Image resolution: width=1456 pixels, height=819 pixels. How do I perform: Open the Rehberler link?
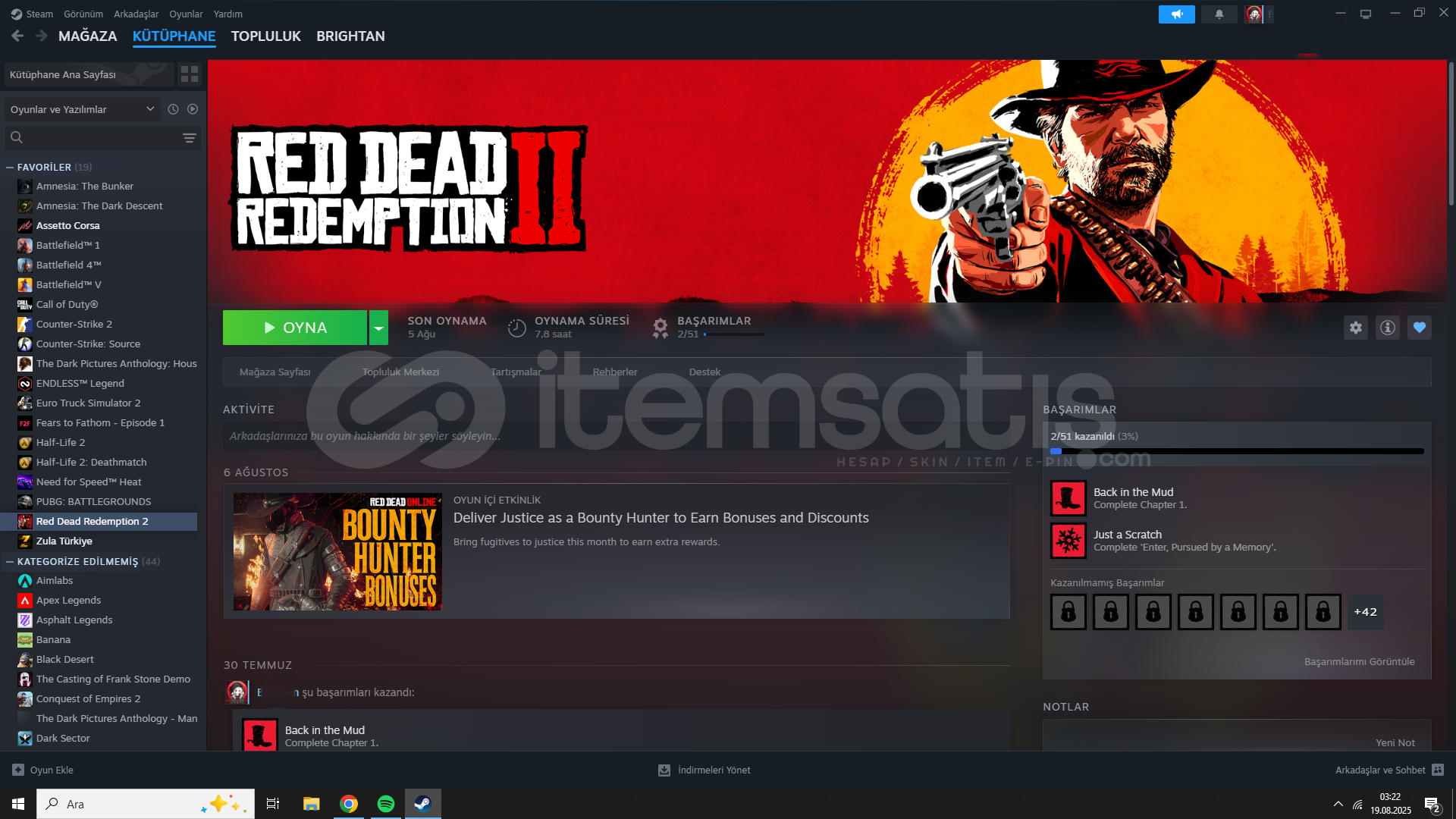click(615, 372)
